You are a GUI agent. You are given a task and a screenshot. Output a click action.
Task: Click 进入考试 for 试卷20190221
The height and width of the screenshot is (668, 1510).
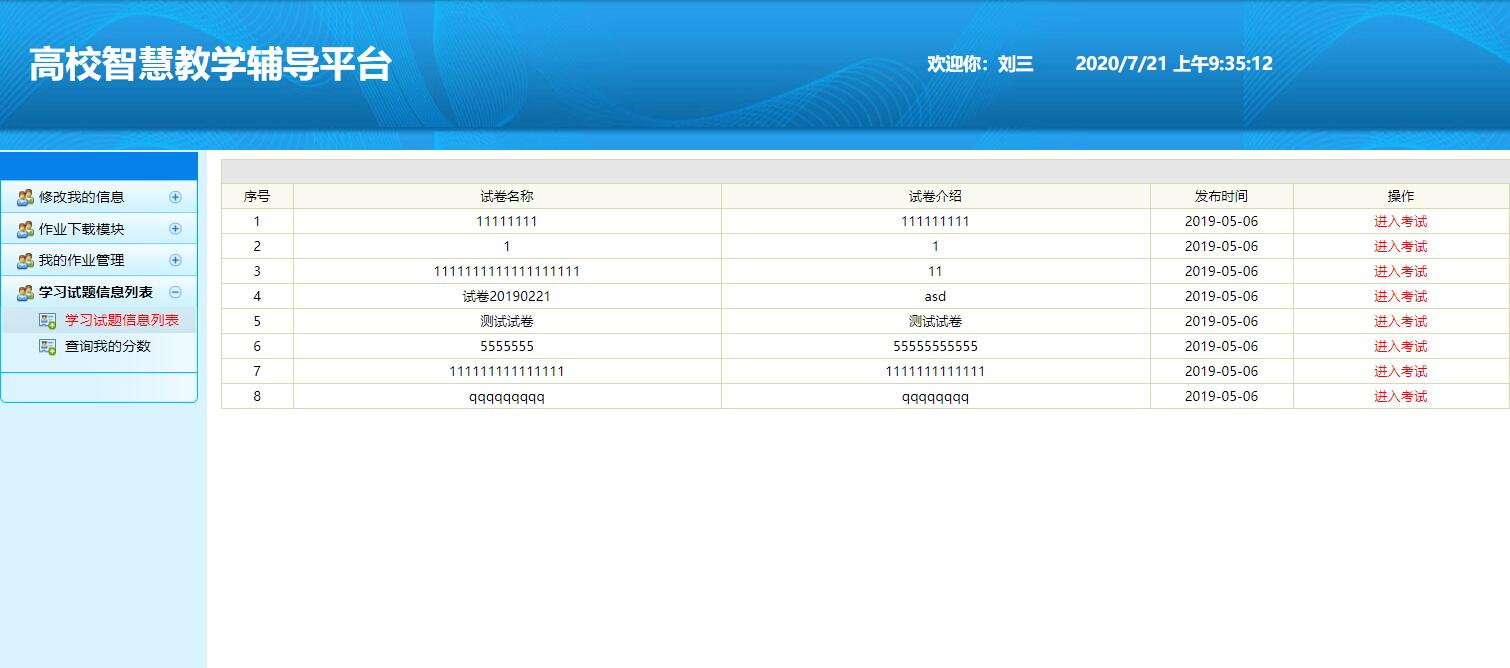coord(1402,296)
